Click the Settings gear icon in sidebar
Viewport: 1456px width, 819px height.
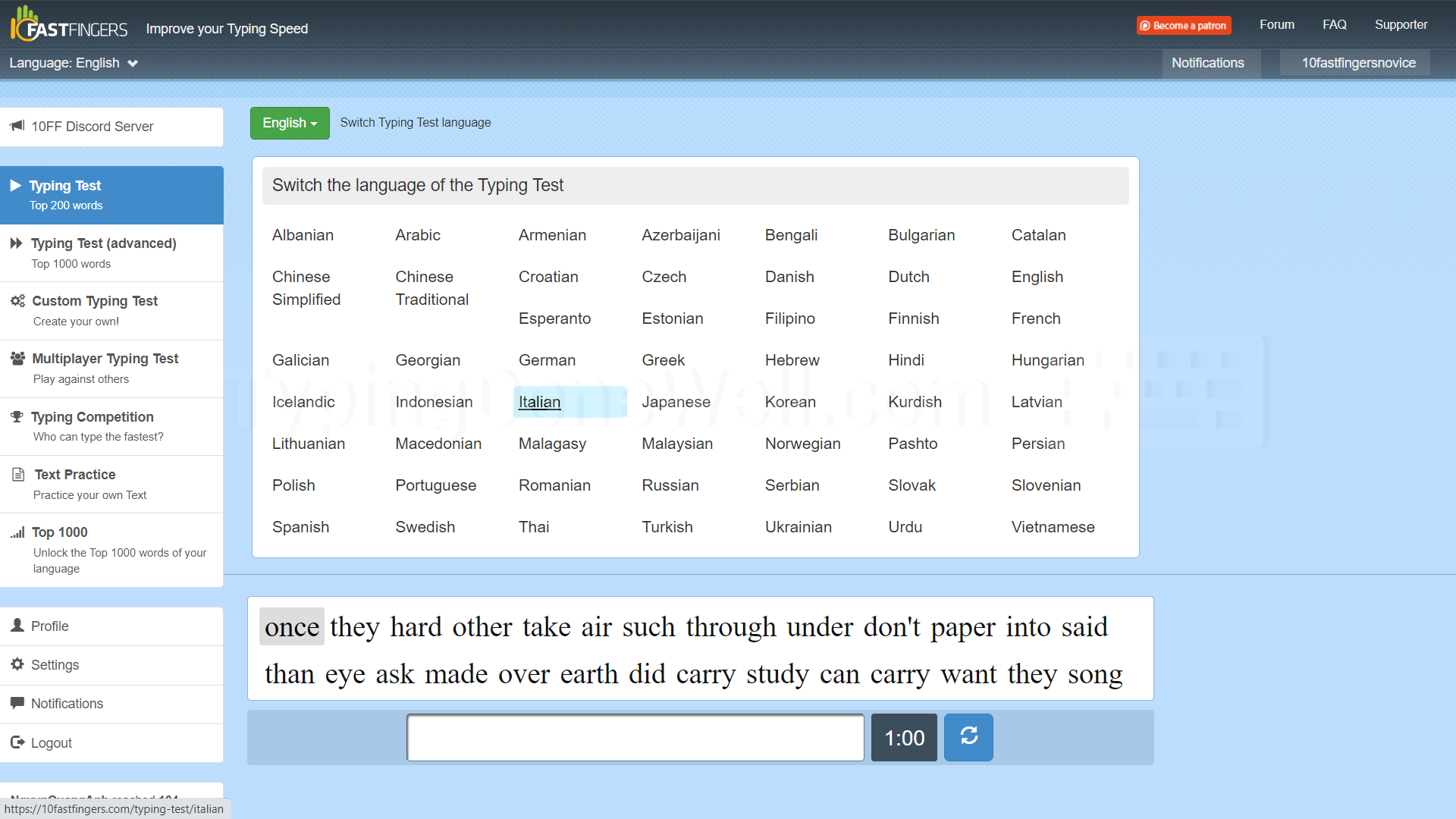17,664
